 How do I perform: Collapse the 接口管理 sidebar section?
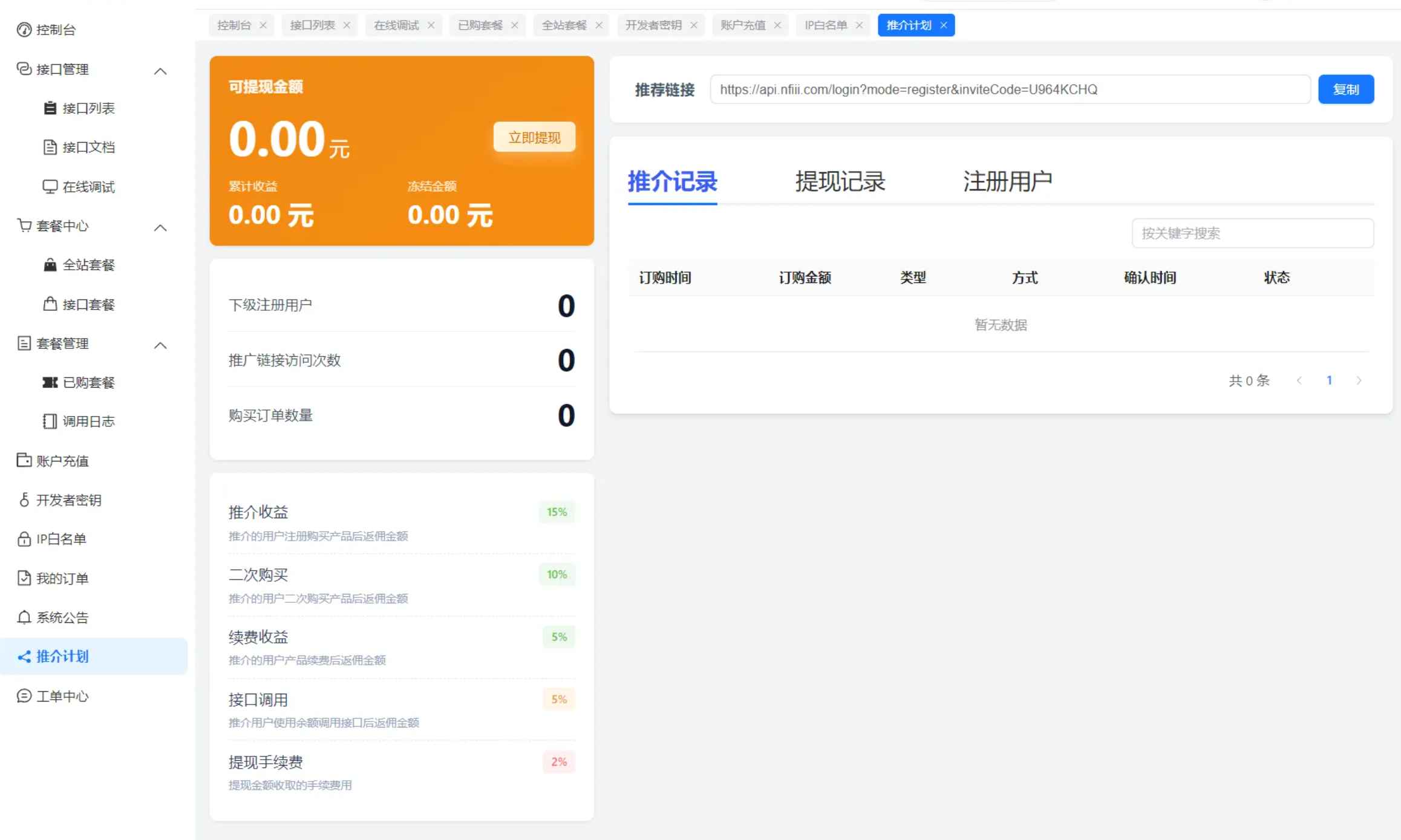[x=160, y=70]
